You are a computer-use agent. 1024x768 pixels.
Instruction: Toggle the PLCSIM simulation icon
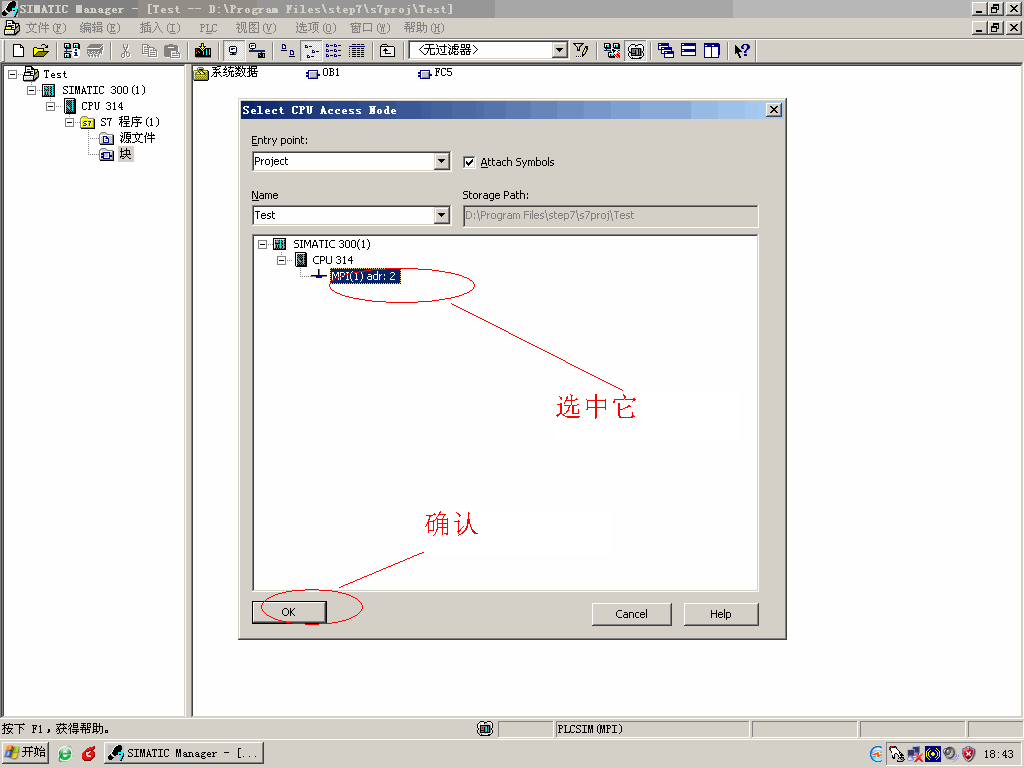tap(636, 50)
